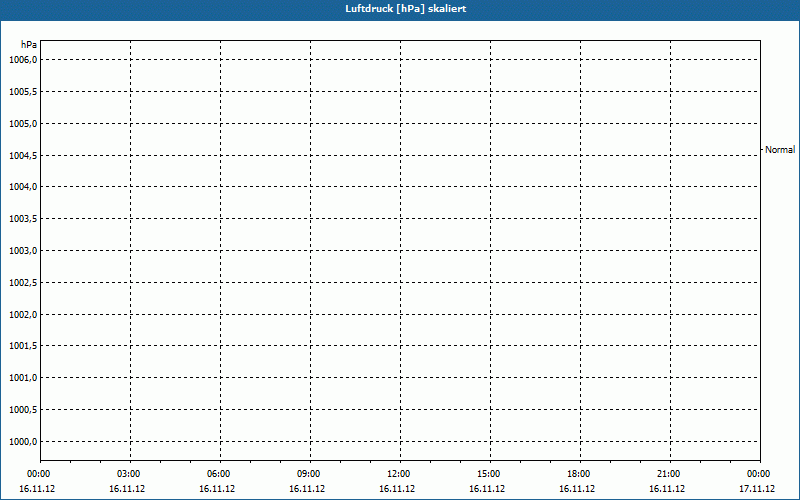Click the 16.11.12 date under 12:00
This screenshot has height=500, width=800.
(397, 489)
